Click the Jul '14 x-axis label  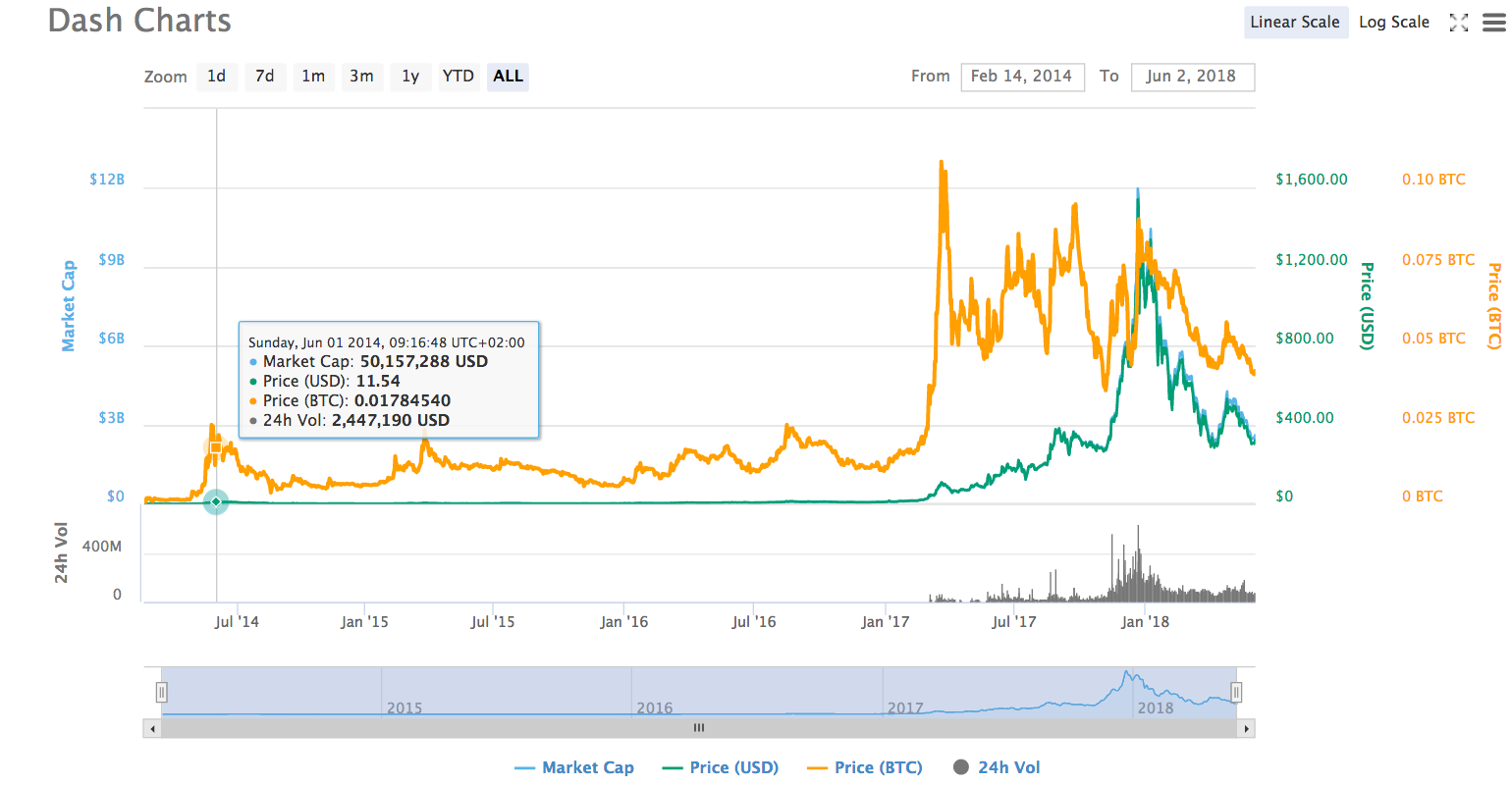(x=237, y=622)
